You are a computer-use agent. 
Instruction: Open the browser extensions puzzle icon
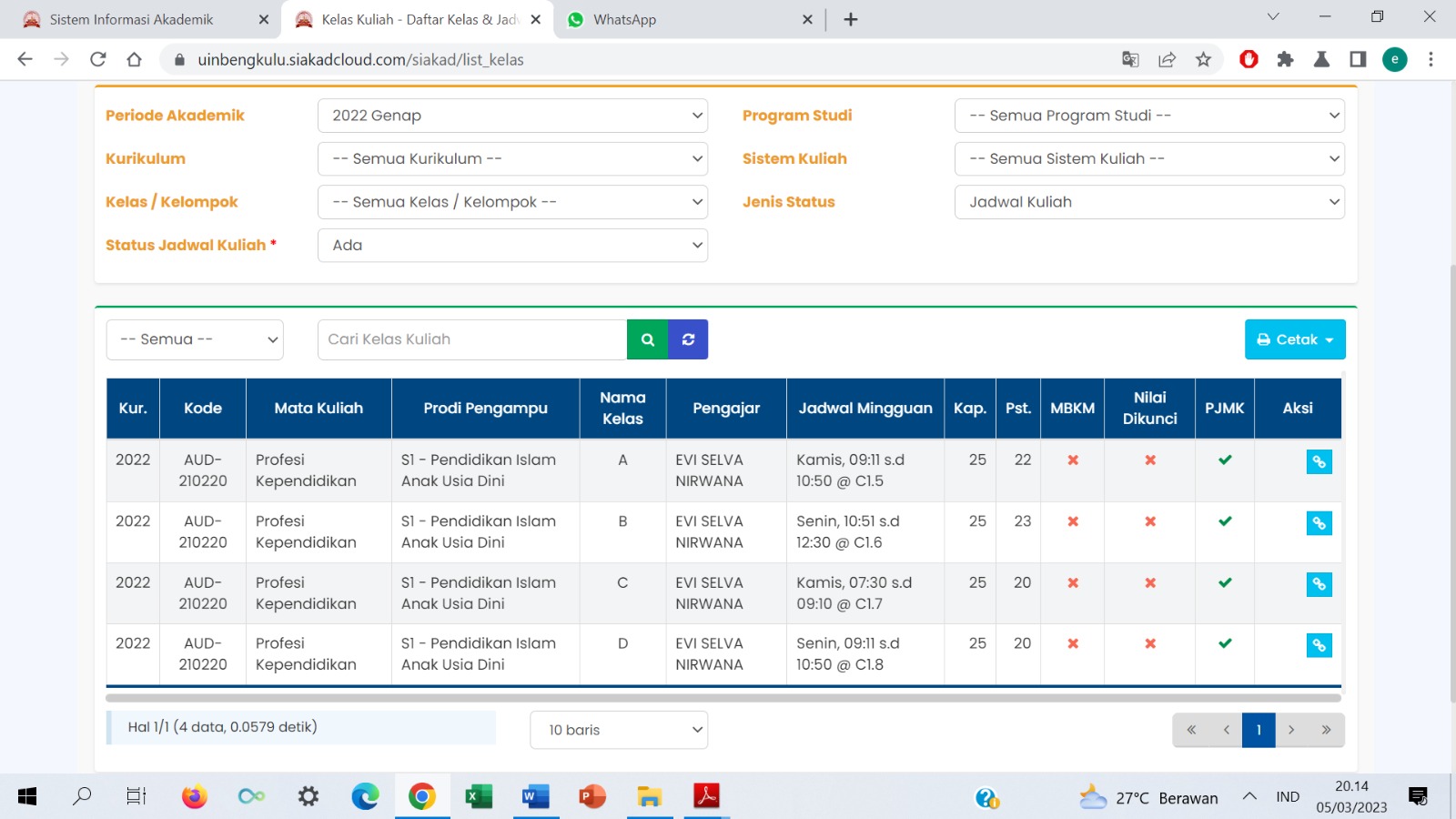[1285, 60]
